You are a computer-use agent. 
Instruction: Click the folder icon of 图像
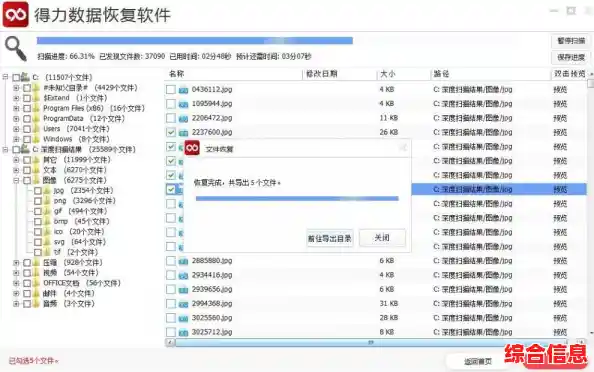coord(36,180)
